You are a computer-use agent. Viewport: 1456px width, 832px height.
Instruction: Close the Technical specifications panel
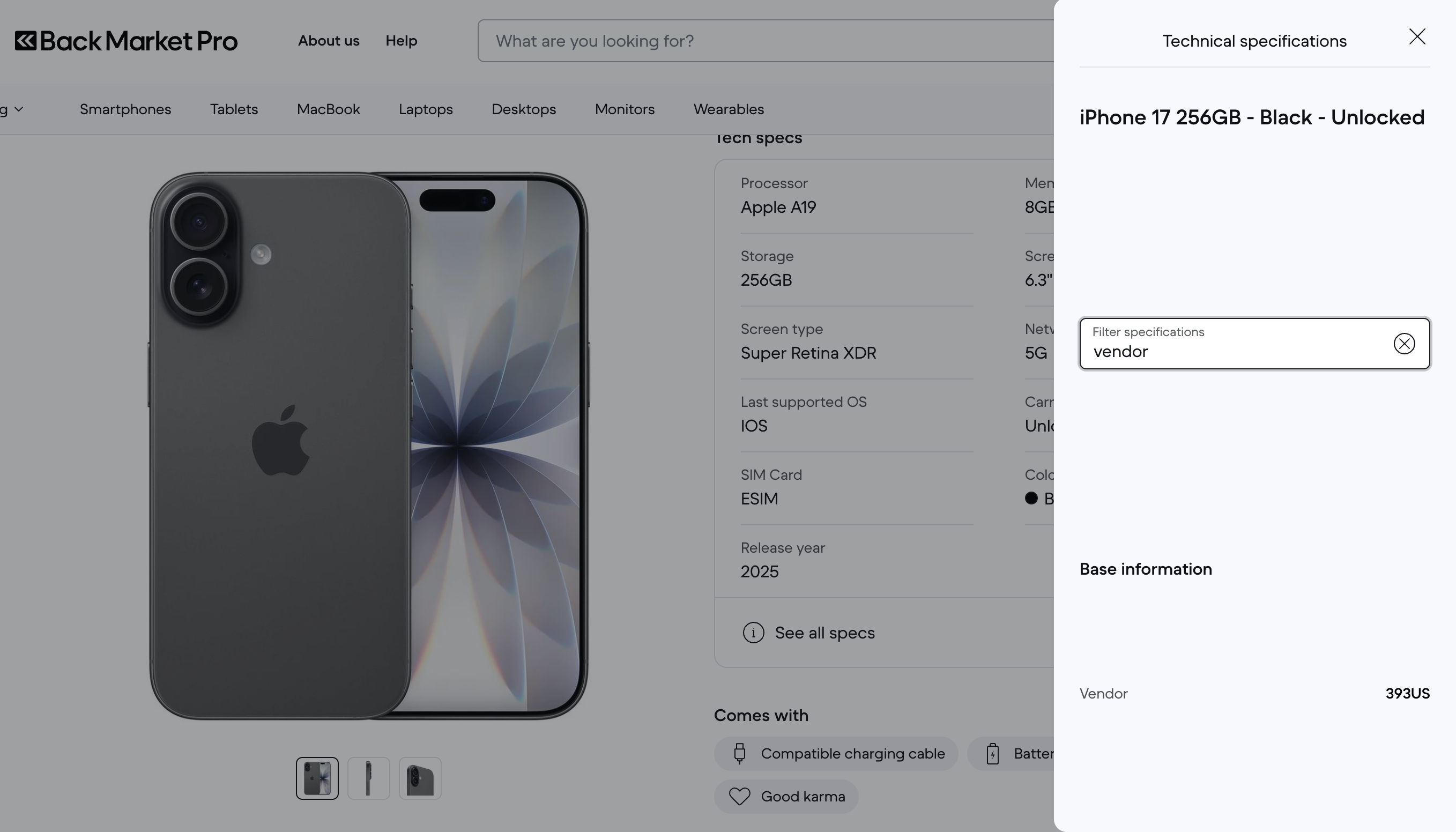pyautogui.click(x=1417, y=37)
